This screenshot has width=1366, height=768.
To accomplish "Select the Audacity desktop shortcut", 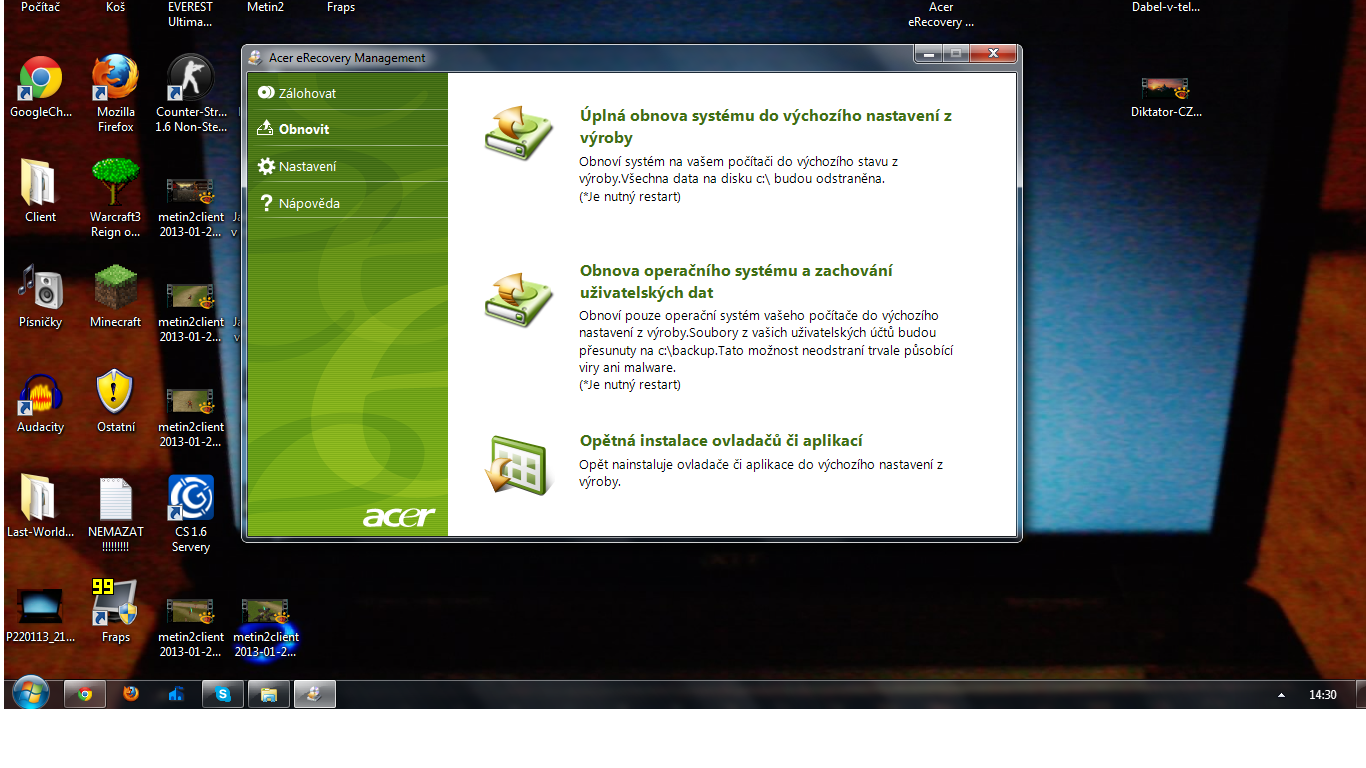I will point(41,402).
